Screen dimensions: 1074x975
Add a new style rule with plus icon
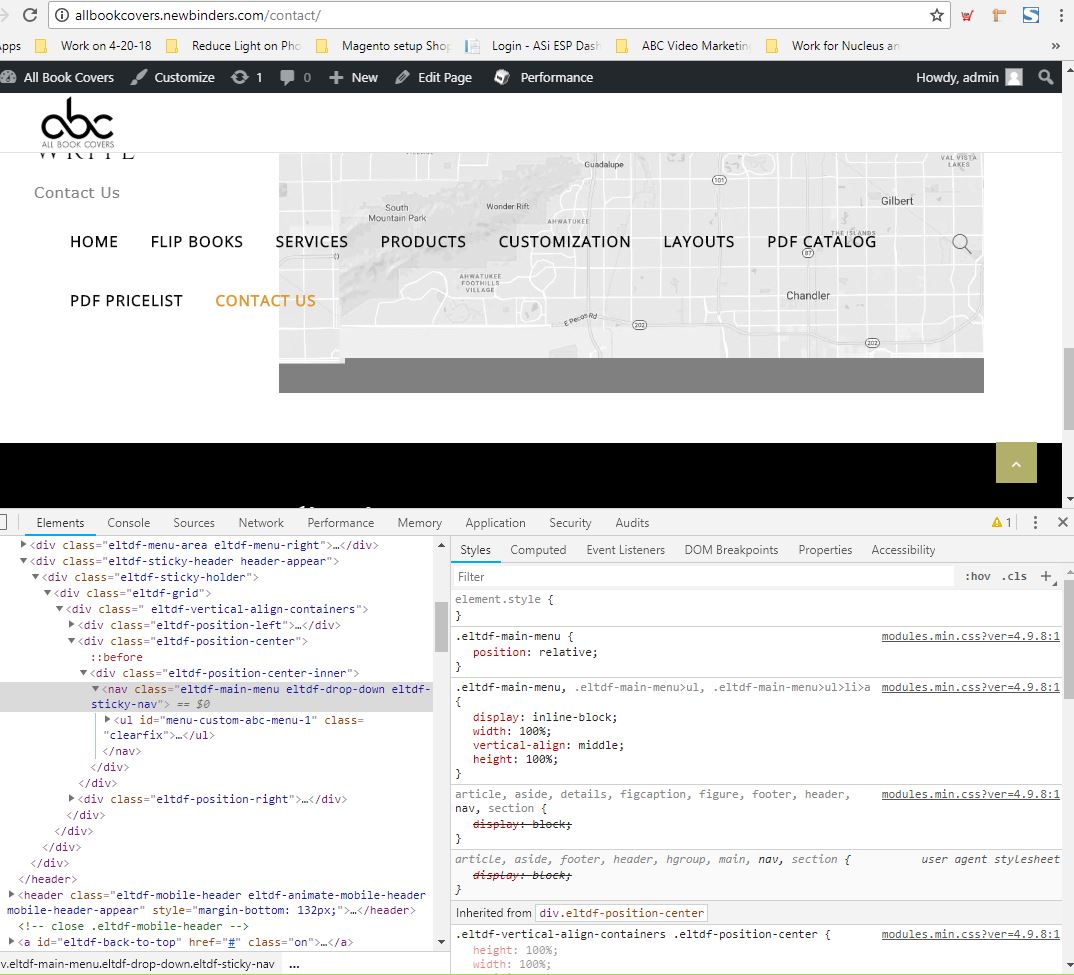(x=1046, y=576)
